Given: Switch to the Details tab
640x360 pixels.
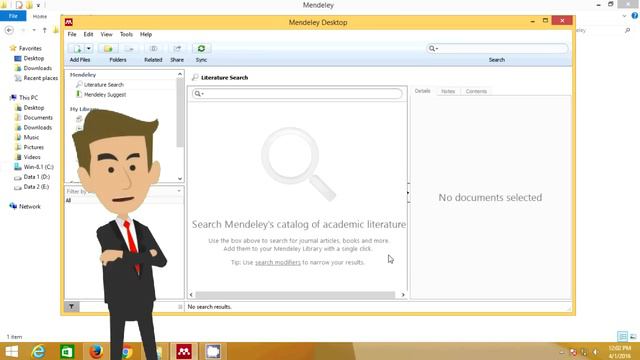Looking at the screenshot, I should (x=422, y=91).
